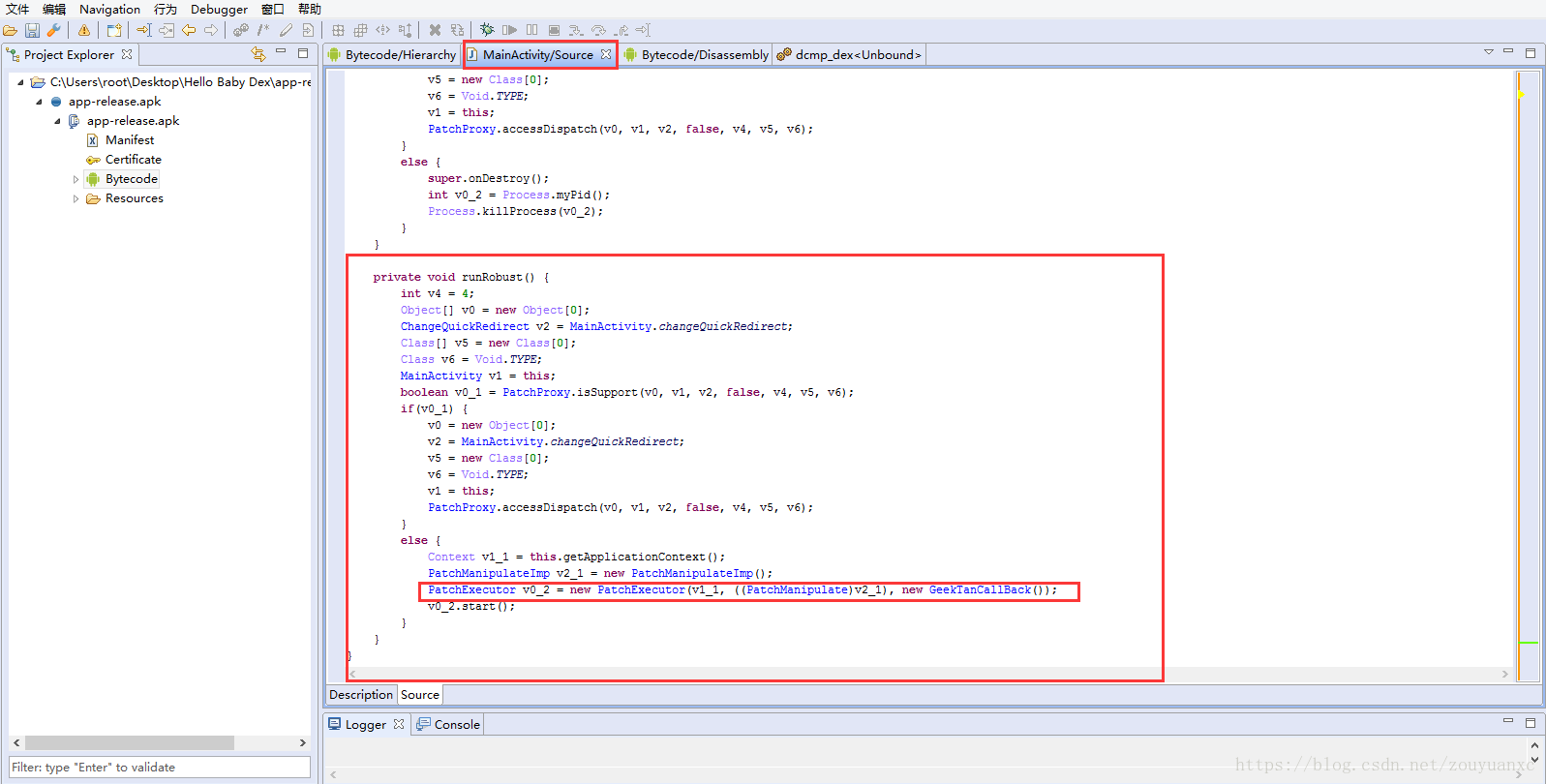1546x784 pixels.
Task: Click the slash-star comment toolbar icon
Action: (x=263, y=30)
